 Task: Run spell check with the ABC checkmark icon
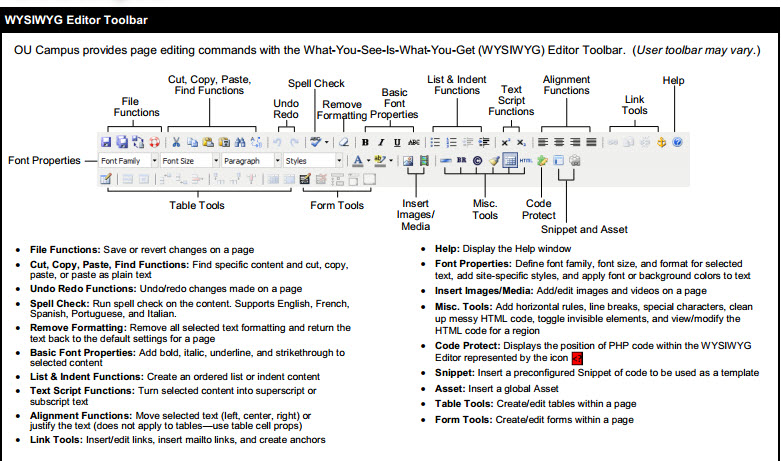[315, 142]
